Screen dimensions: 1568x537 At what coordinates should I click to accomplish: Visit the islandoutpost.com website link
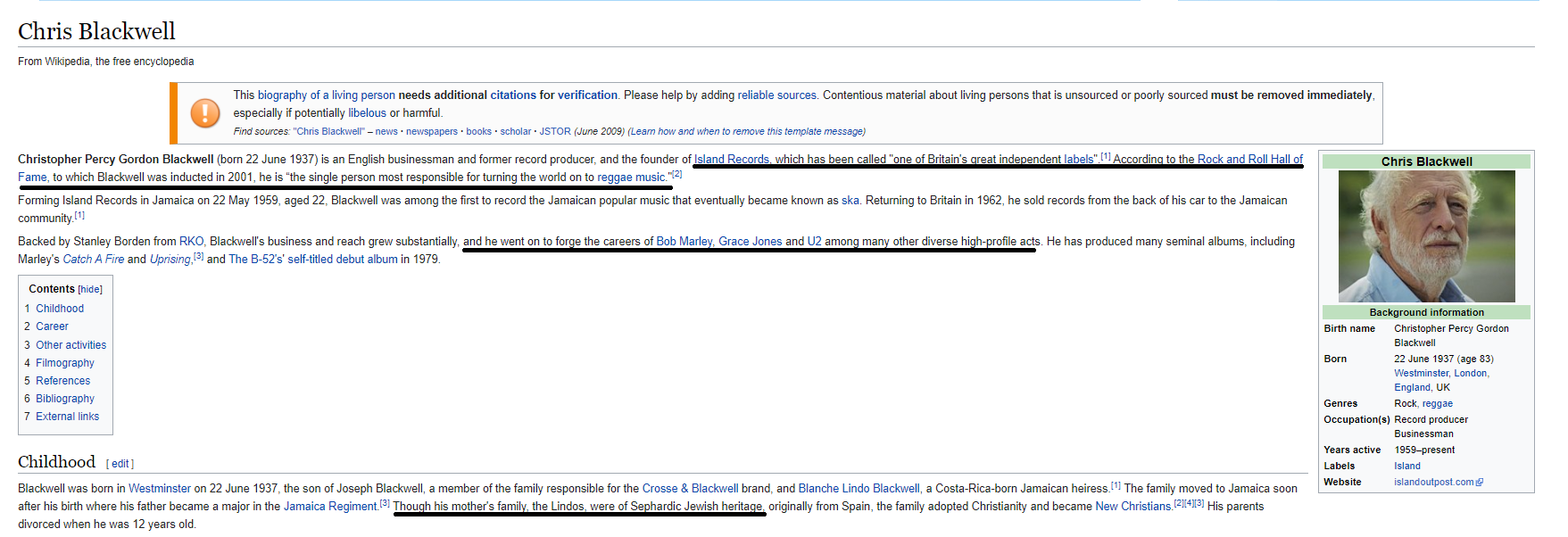click(1434, 483)
